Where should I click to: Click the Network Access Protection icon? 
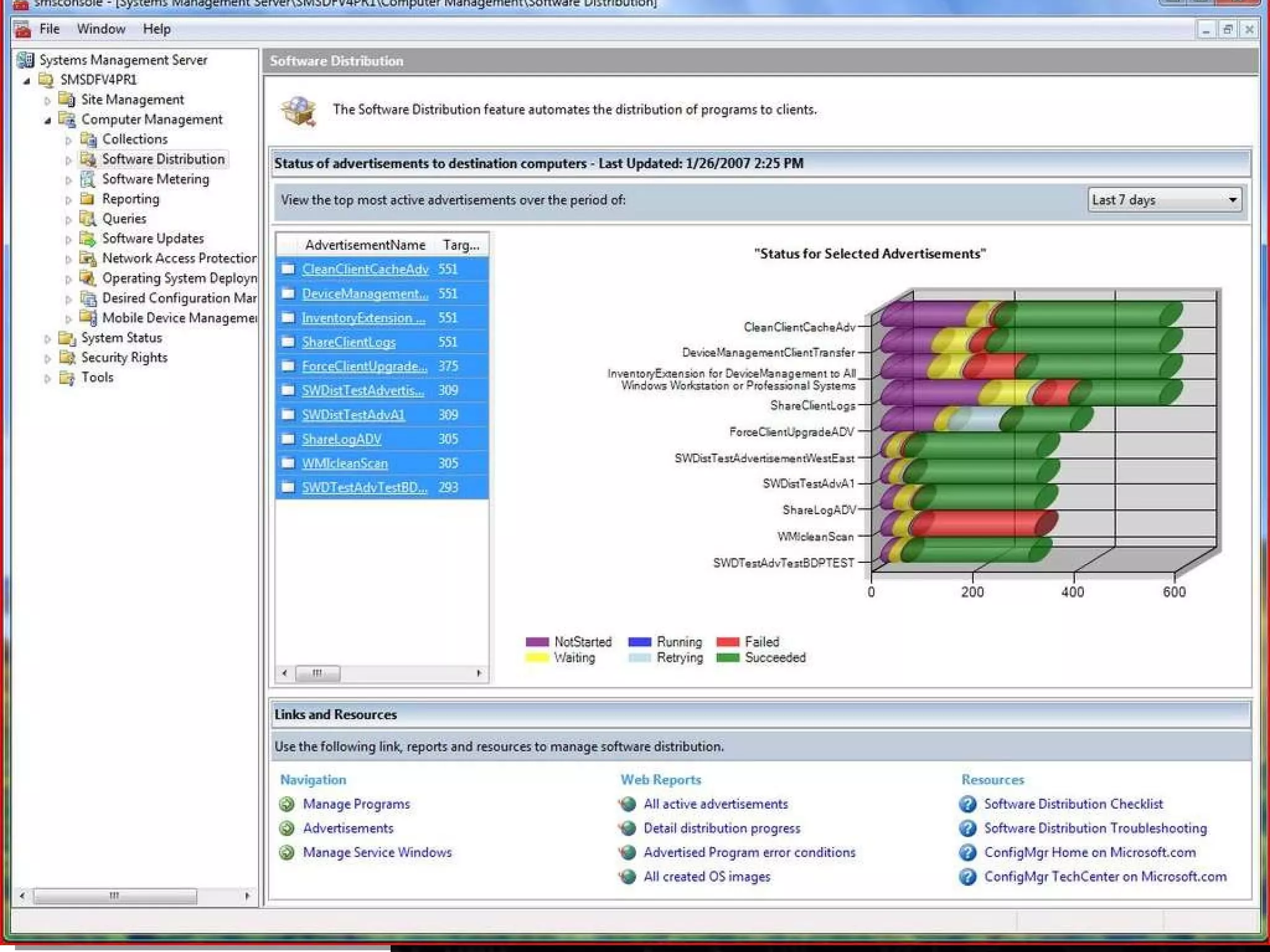(x=88, y=258)
